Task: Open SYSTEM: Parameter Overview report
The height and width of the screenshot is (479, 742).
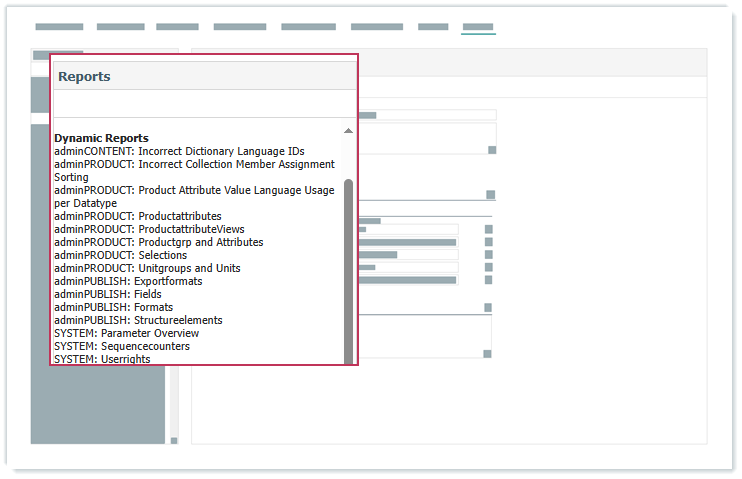Action: [126, 333]
